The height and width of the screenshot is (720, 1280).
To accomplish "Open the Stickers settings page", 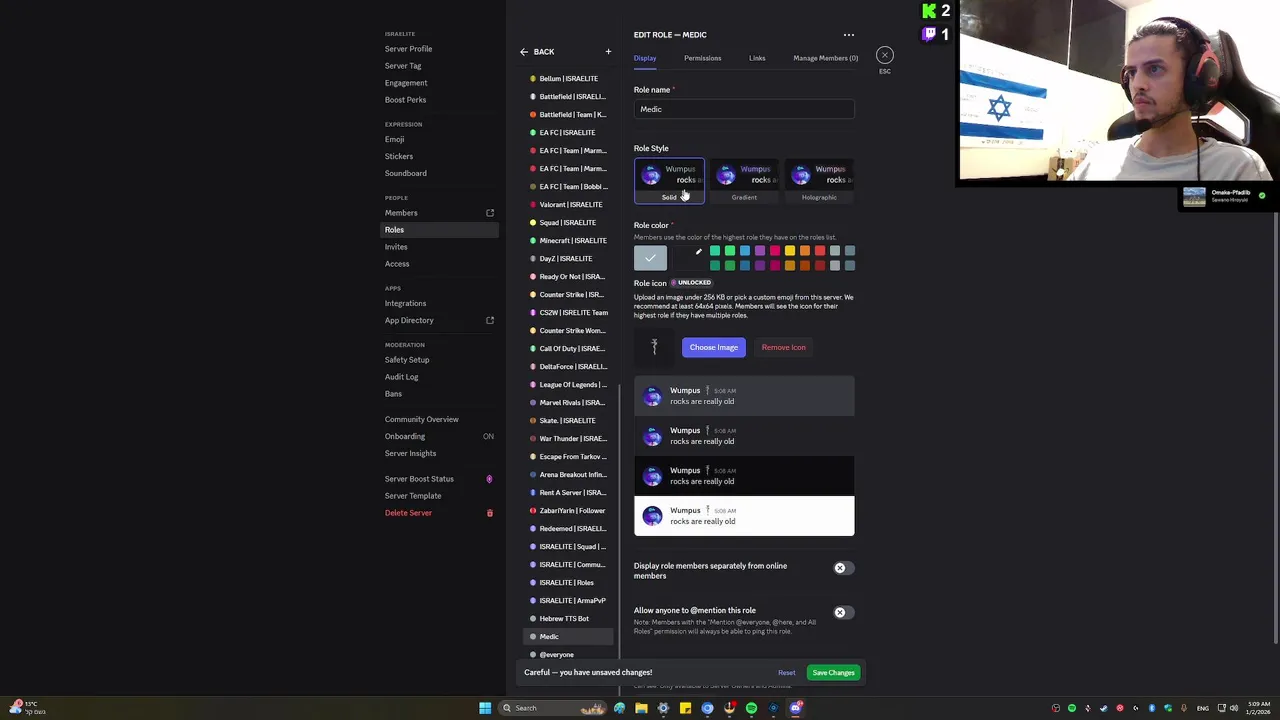I will [x=398, y=156].
